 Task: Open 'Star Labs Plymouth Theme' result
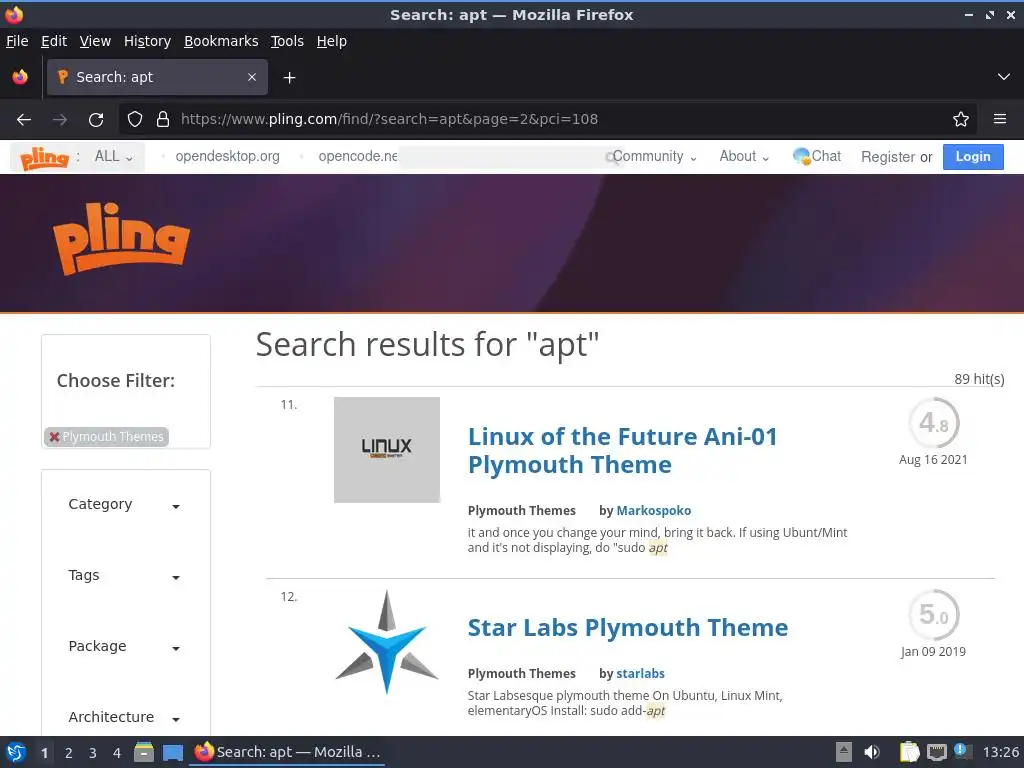(x=628, y=628)
